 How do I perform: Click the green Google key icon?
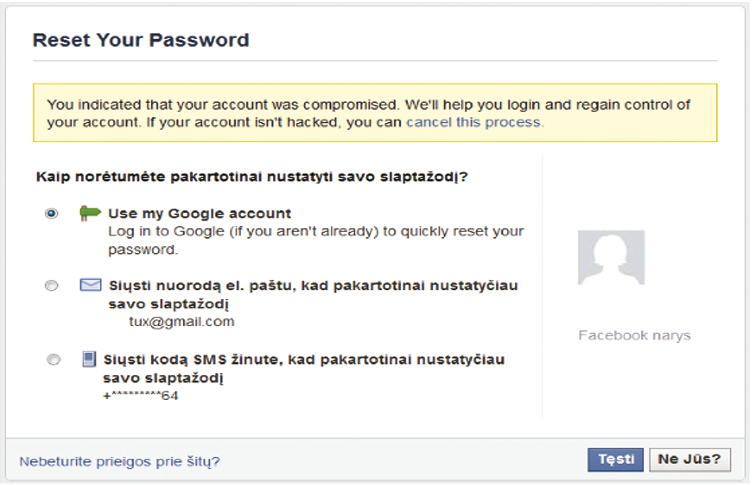[x=91, y=213]
